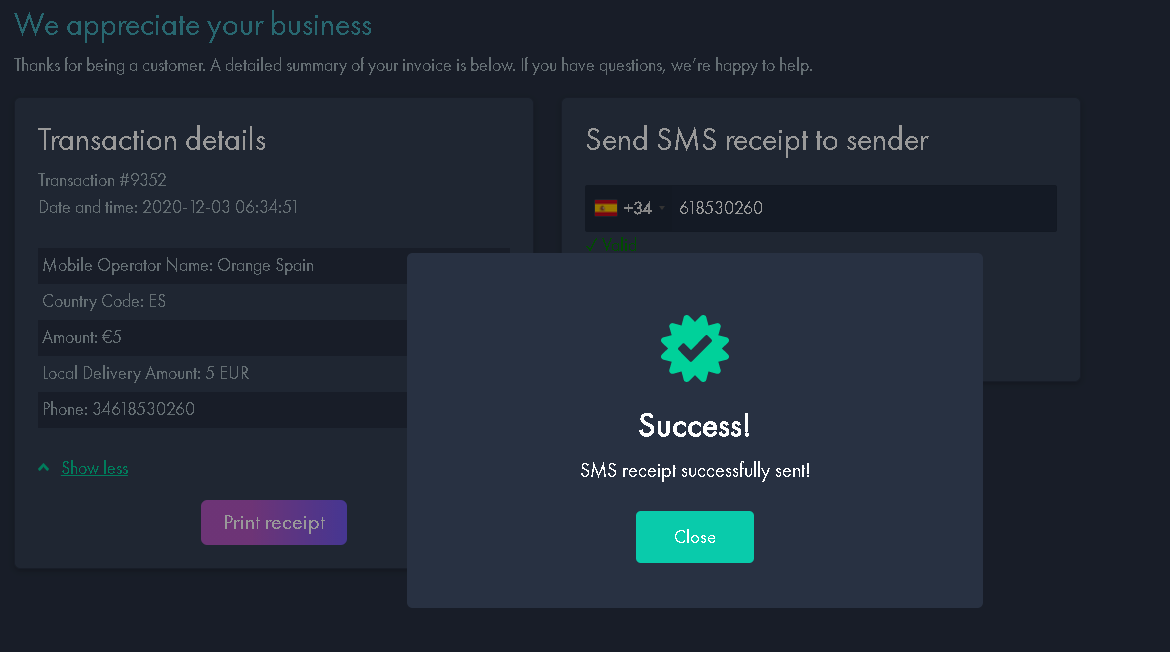Click the chevron beside Show less

point(44,467)
